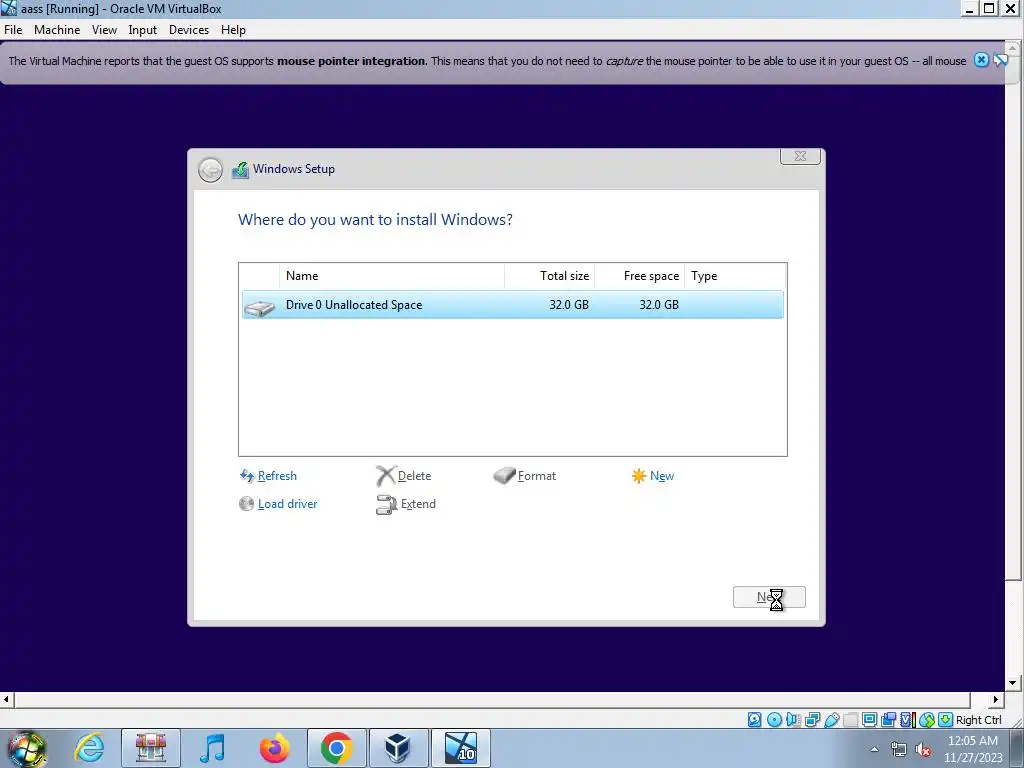Click the horizontal scrollbar right arrow
Screen dimensions: 1024x768
coord(996,699)
